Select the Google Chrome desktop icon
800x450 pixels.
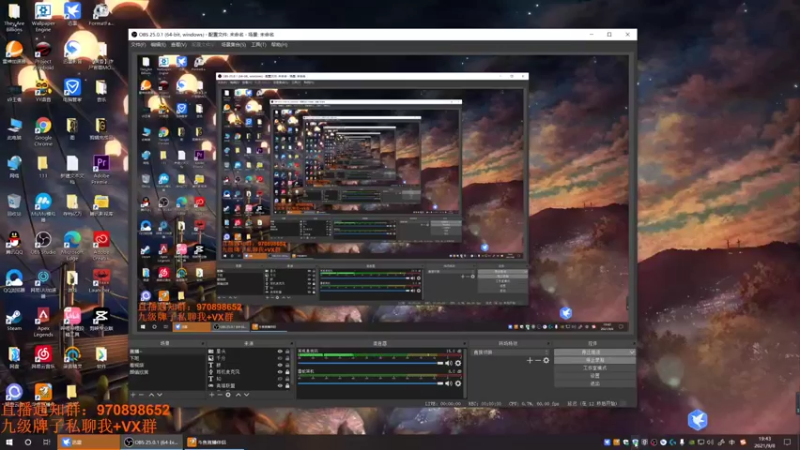pyautogui.click(x=43, y=131)
